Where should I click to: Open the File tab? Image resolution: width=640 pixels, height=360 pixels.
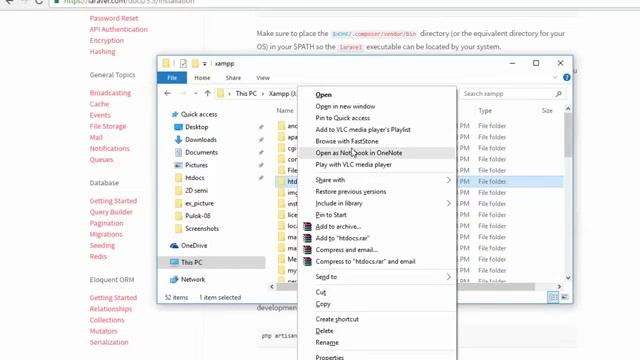pyautogui.click(x=172, y=78)
